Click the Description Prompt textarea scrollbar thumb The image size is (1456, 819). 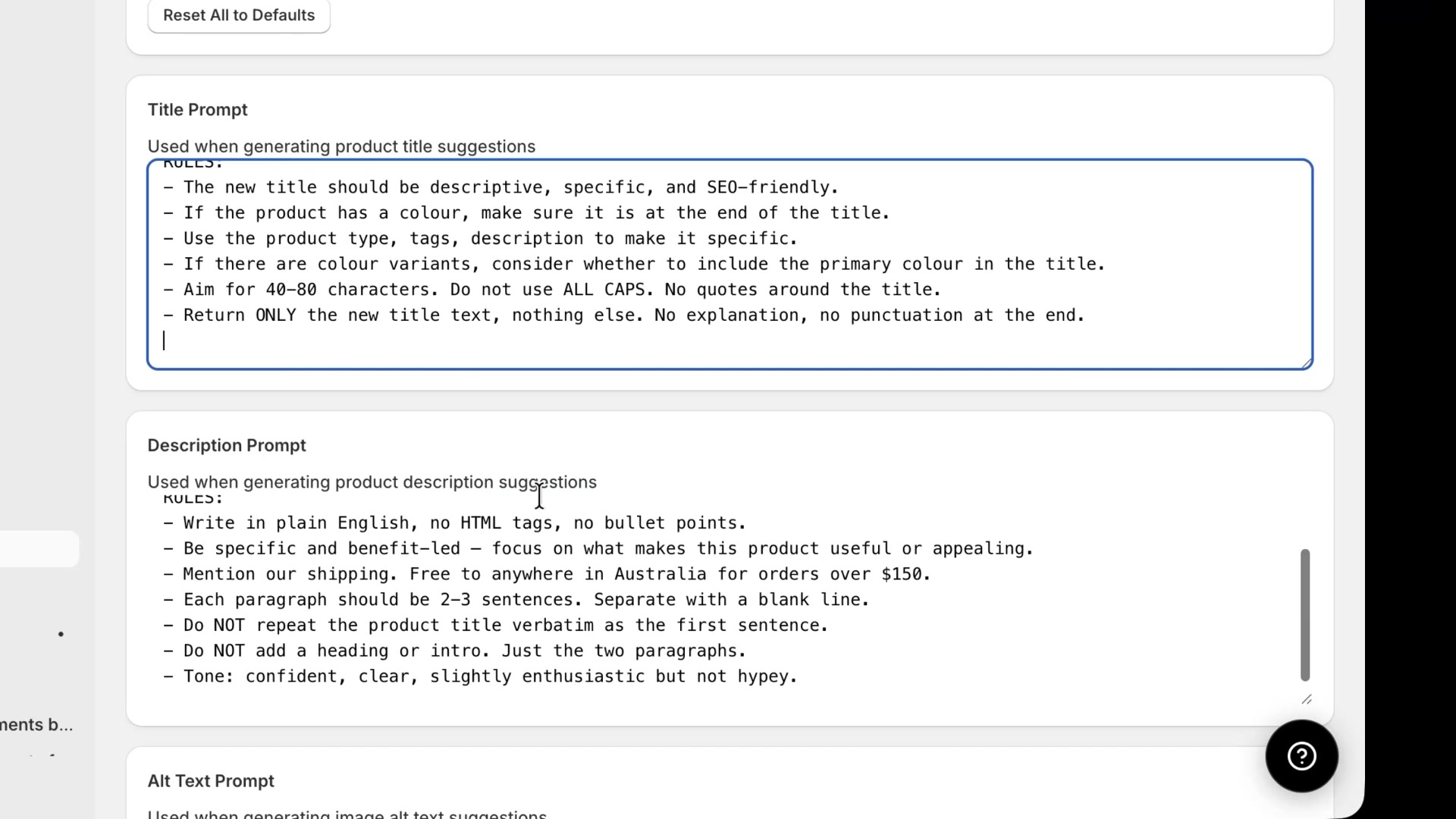click(1305, 614)
